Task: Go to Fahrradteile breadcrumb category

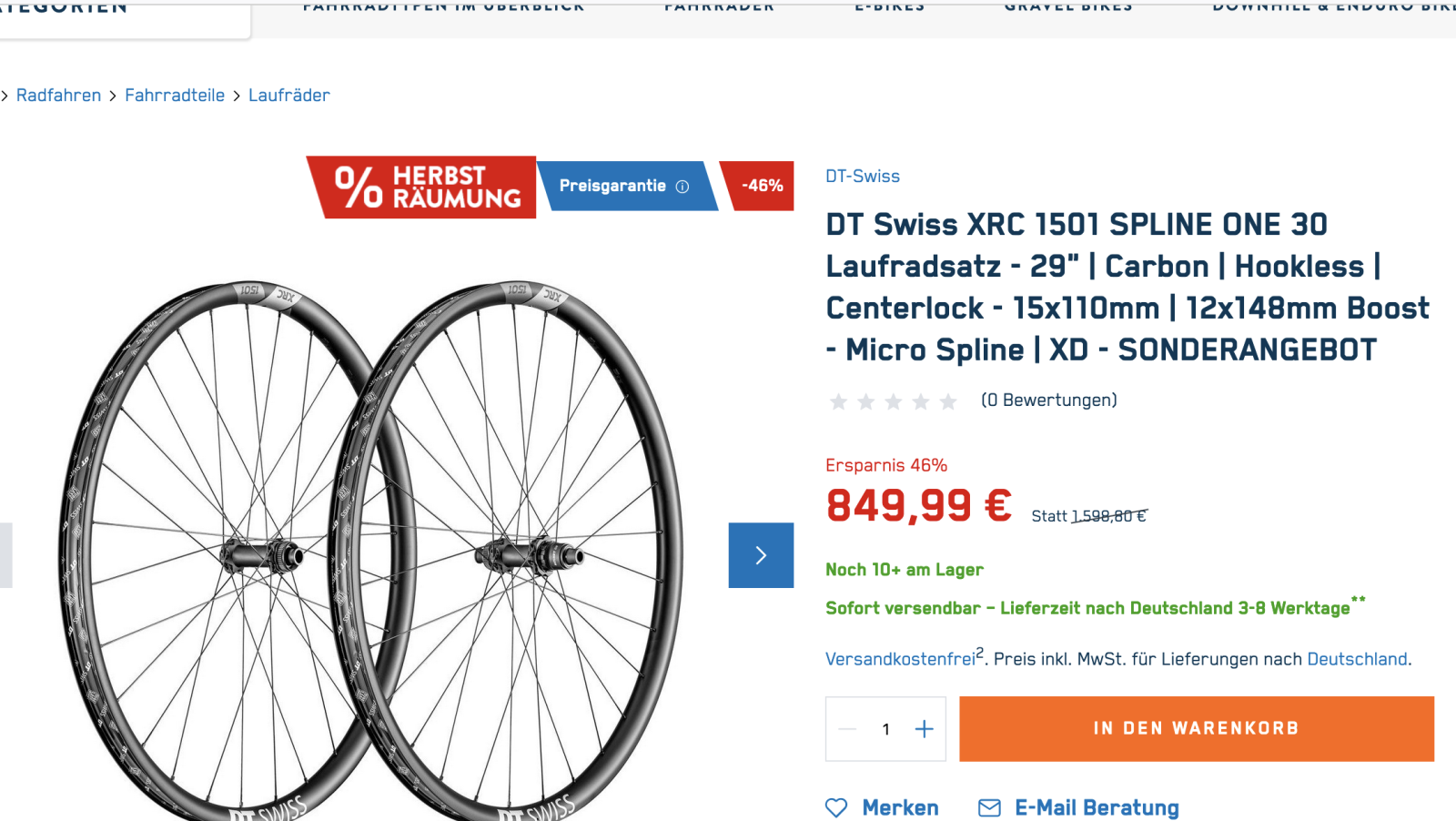Action: click(175, 96)
